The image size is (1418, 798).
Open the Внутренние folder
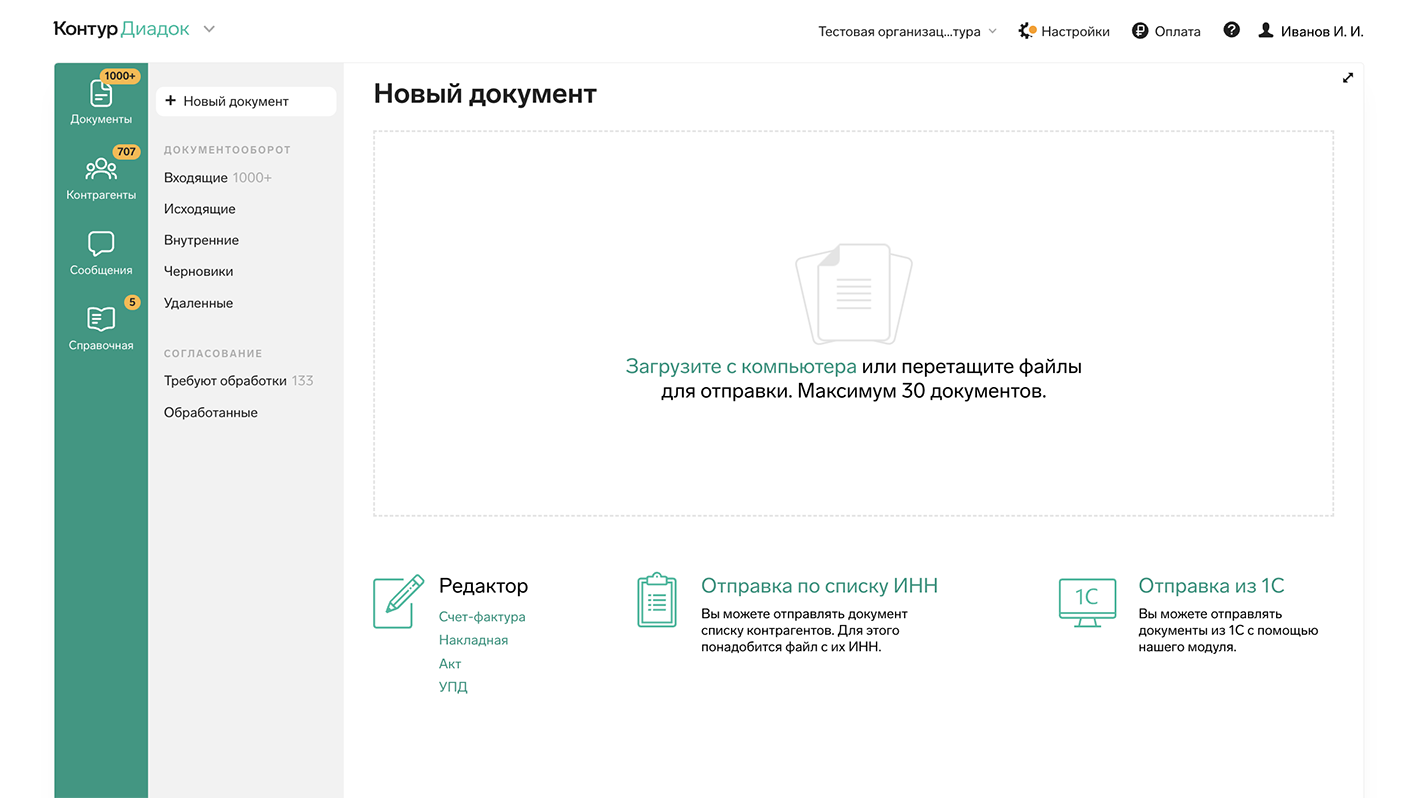(201, 240)
